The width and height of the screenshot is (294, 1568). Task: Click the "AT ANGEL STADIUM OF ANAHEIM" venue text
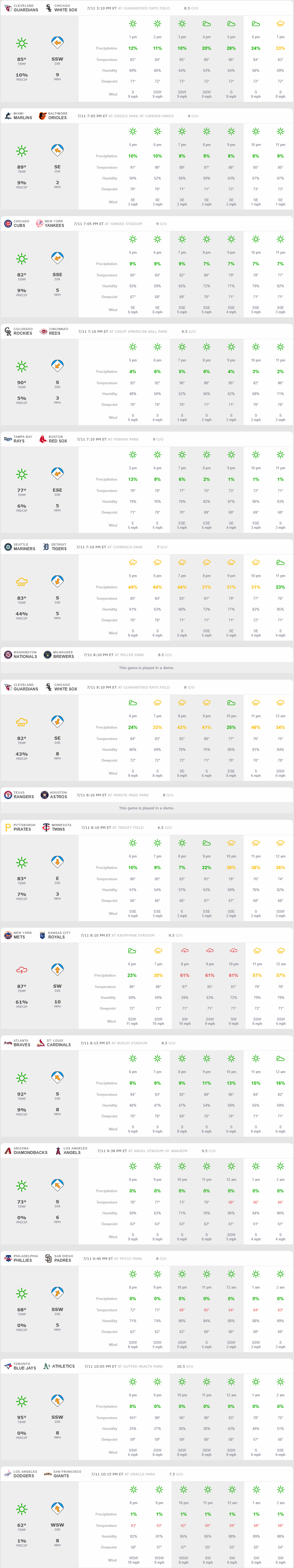pos(158,1150)
